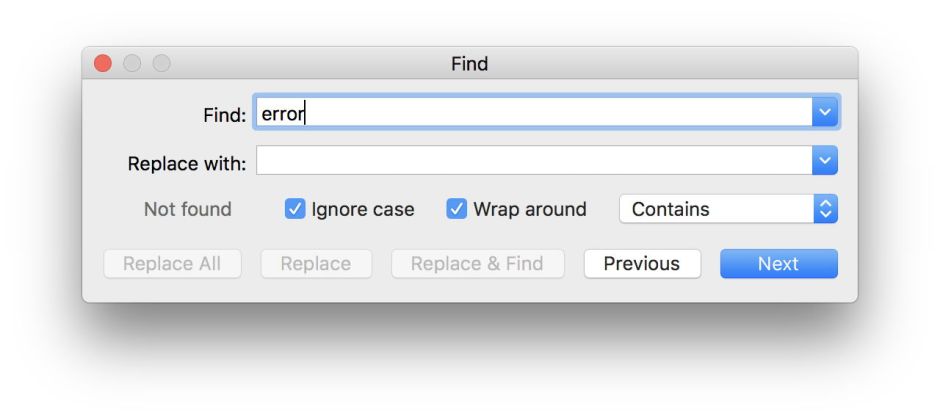Uncheck the Wrap around checkbox
The width and height of the screenshot is (940, 420).
pos(457,210)
